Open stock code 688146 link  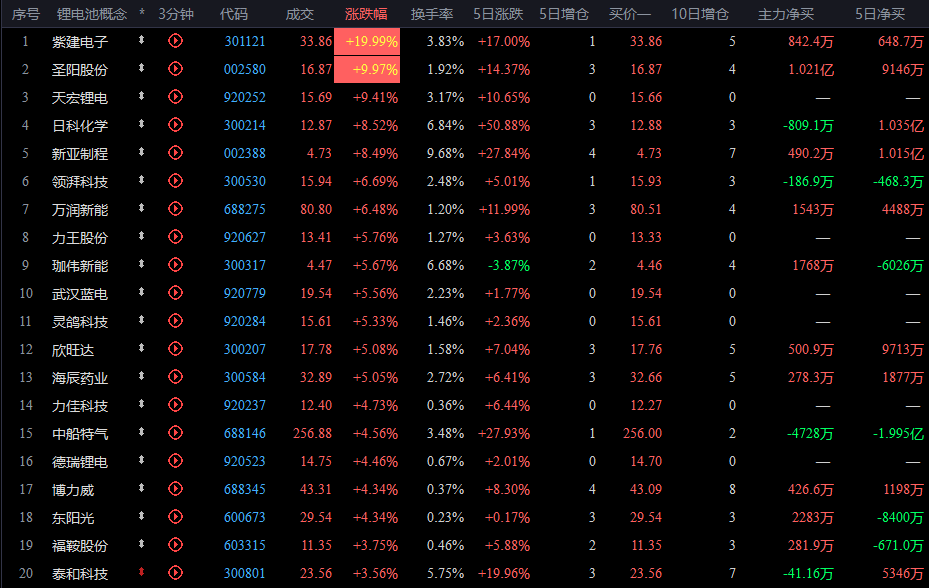pos(245,433)
